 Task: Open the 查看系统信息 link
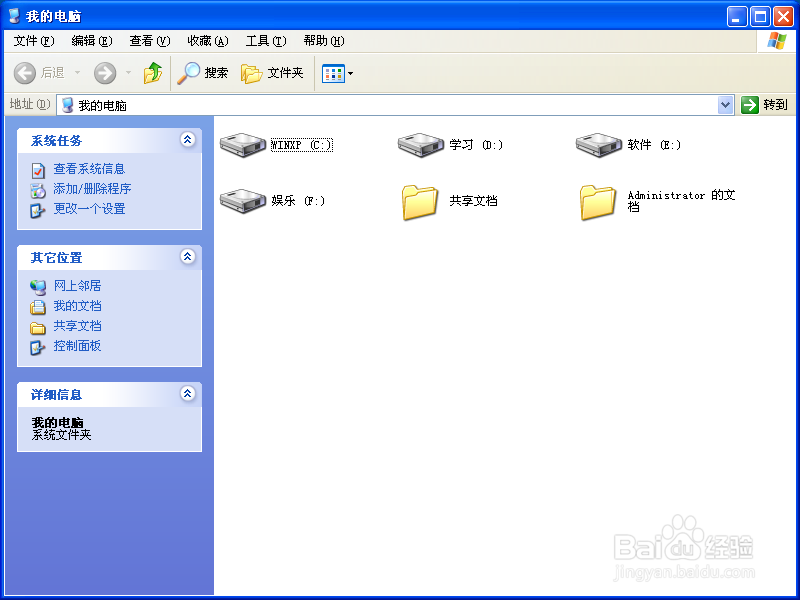pyautogui.click(x=89, y=169)
